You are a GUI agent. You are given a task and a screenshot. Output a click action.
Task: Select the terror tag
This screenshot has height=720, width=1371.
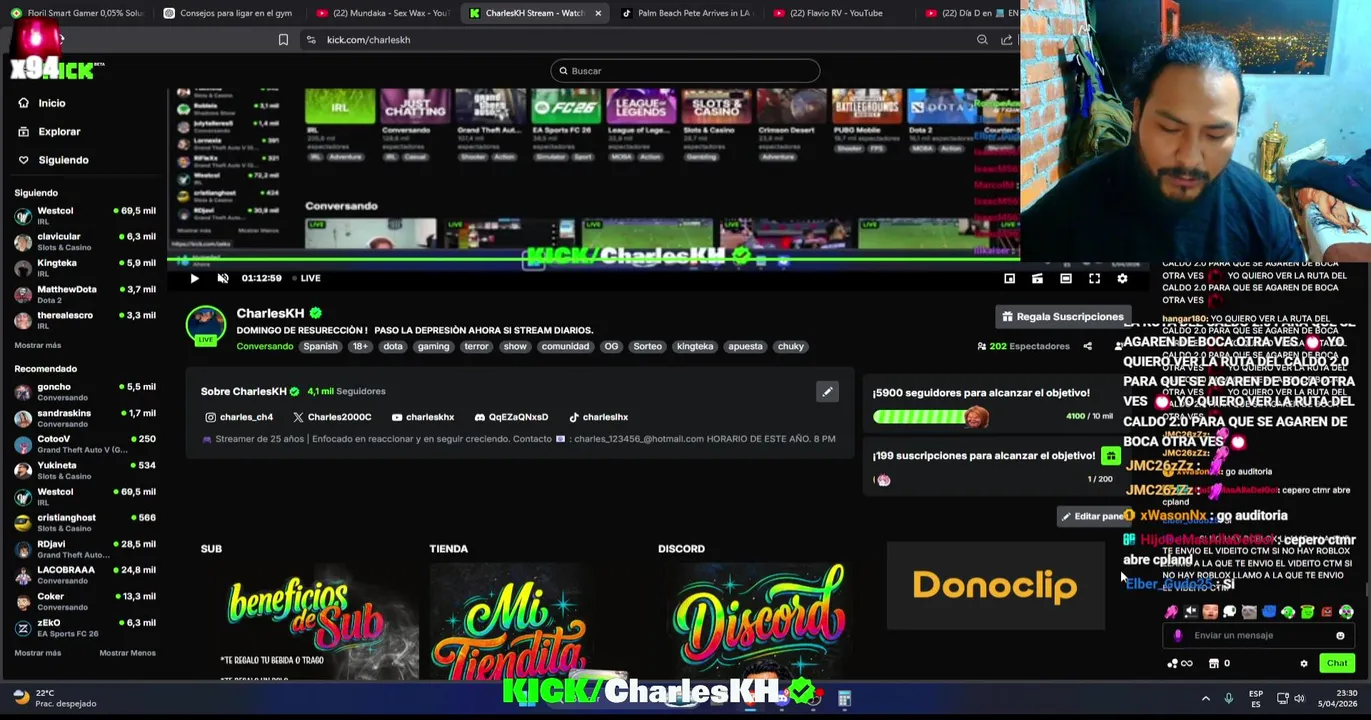(476, 346)
